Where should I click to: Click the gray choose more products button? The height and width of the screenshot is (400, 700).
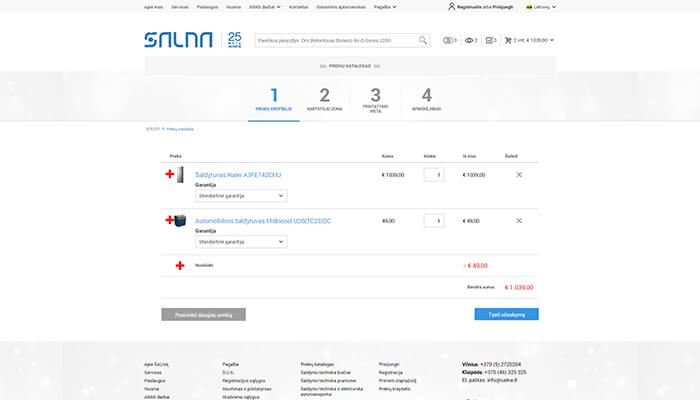(x=204, y=315)
